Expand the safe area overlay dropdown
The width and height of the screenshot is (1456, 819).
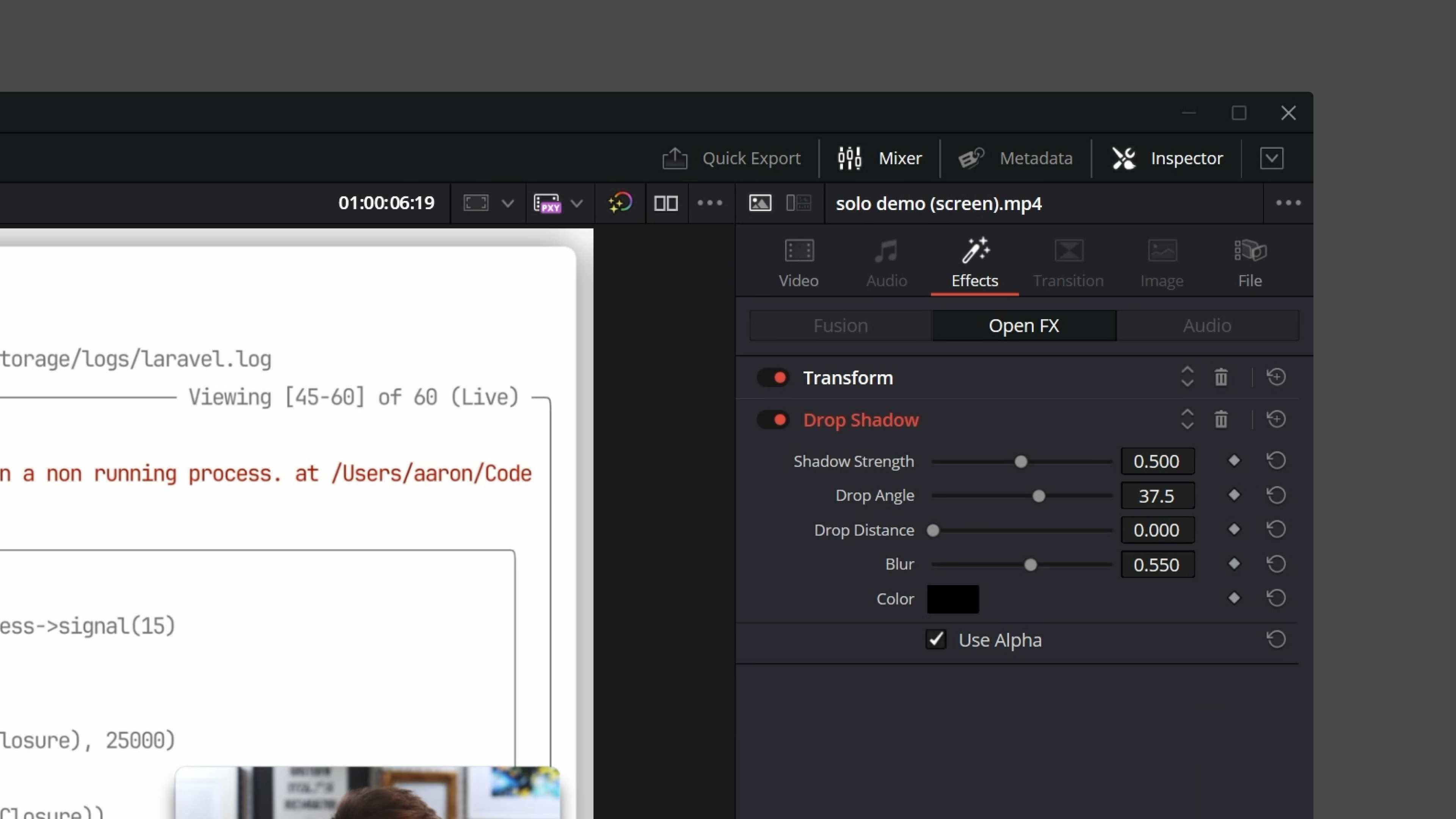click(507, 203)
